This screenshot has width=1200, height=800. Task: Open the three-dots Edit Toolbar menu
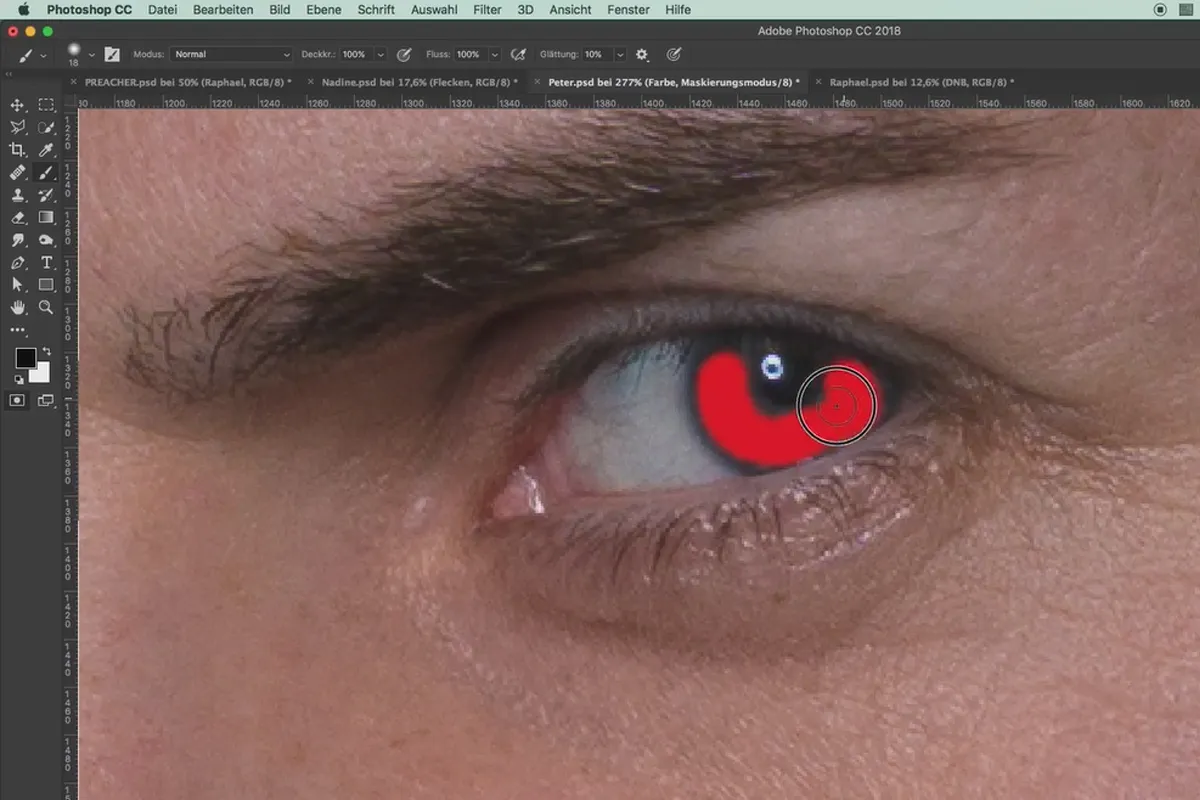click(17, 330)
